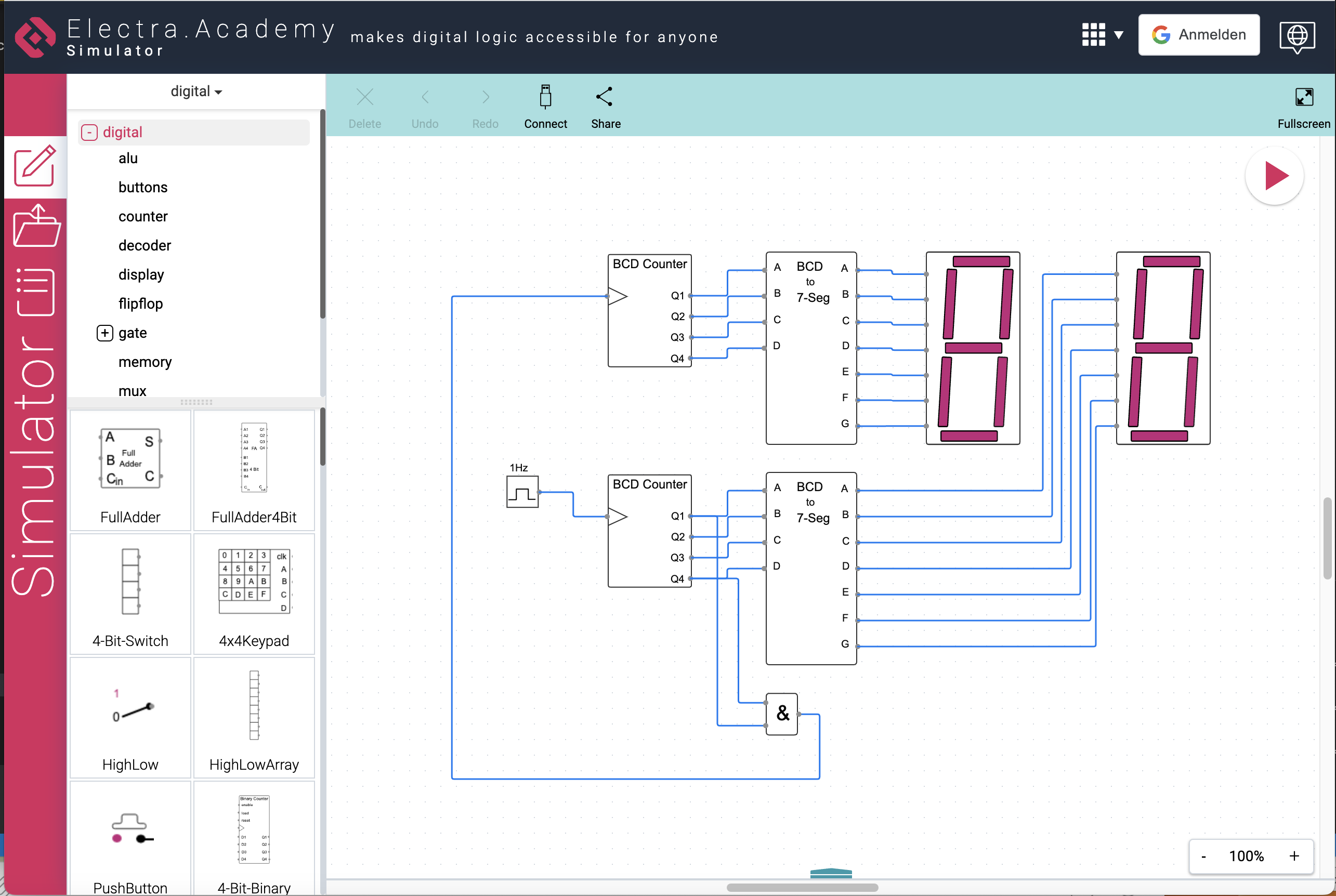Click the 1Hz clock generator component
The height and width of the screenshot is (896, 1336).
point(522,492)
